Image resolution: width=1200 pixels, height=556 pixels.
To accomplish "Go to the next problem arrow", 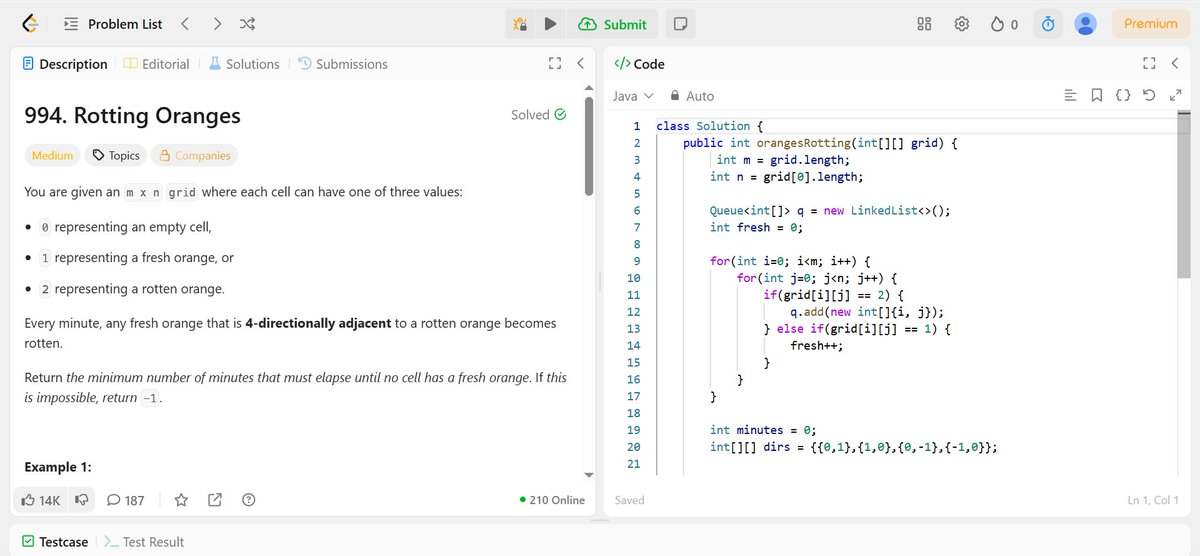I will point(217,24).
